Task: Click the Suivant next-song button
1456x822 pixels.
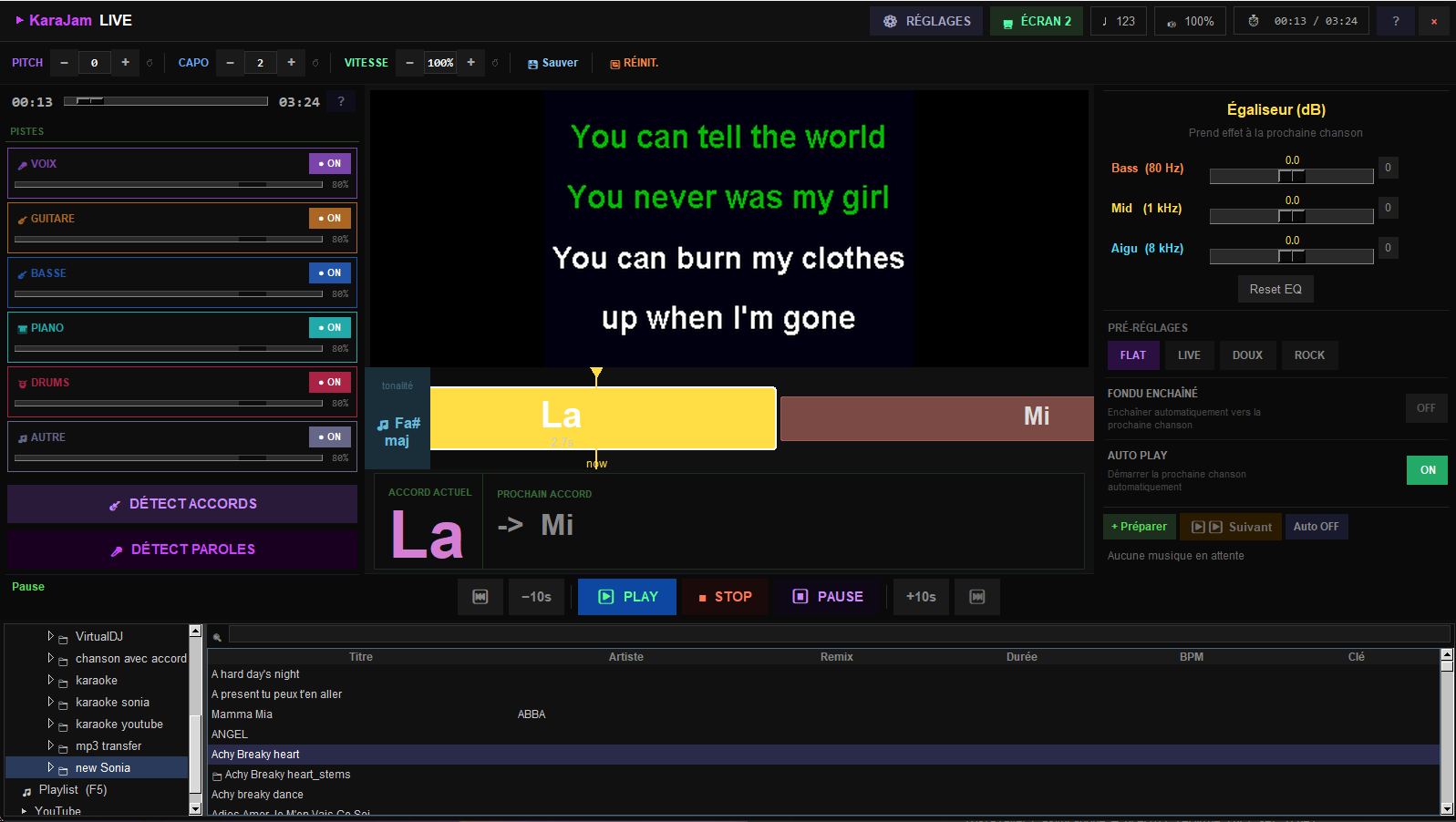Action: tap(1231, 527)
